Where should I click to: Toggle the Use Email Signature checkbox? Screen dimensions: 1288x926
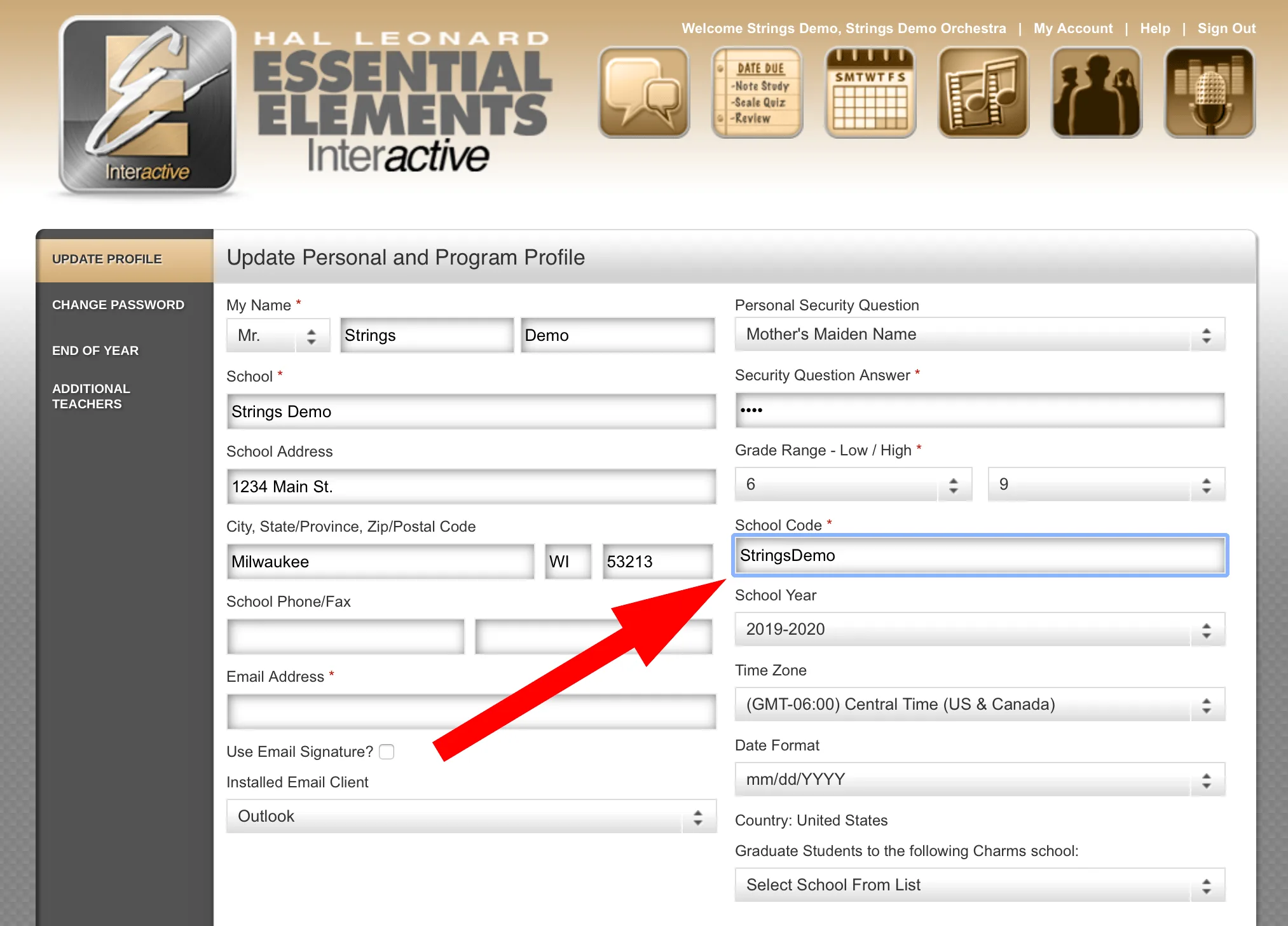coord(387,752)
